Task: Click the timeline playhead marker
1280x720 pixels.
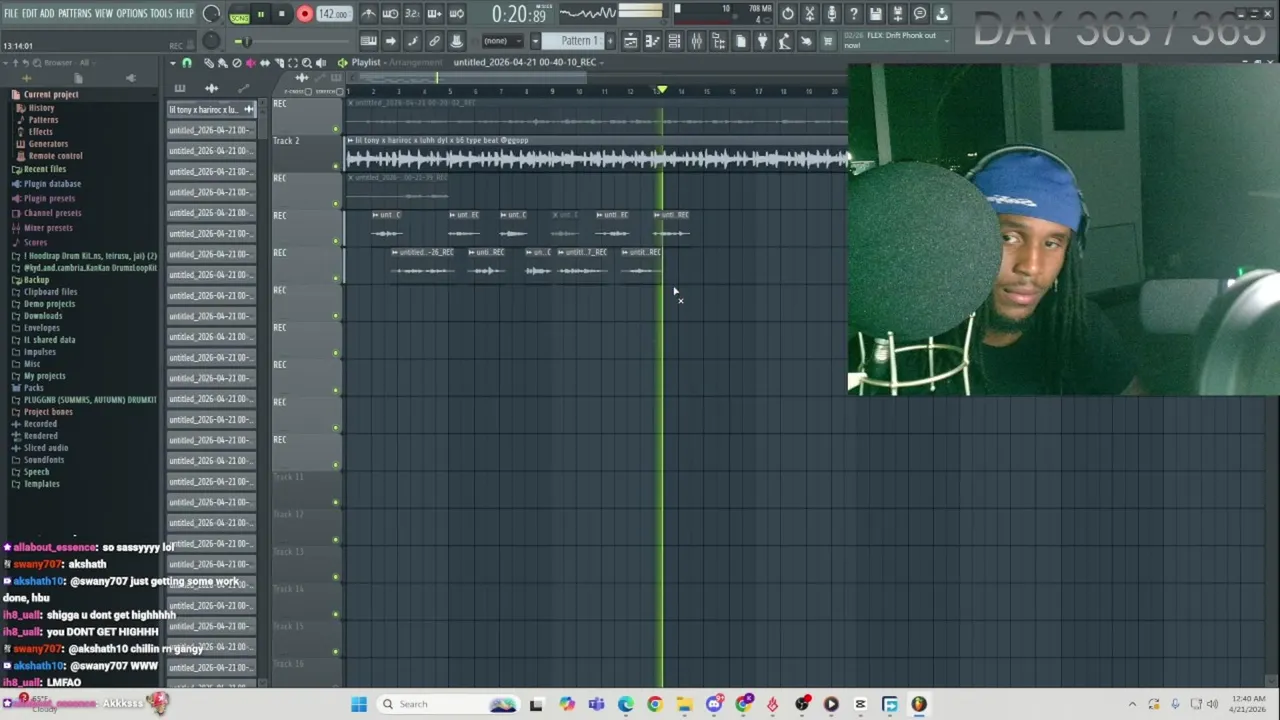Action: click(x=662, y=91)
